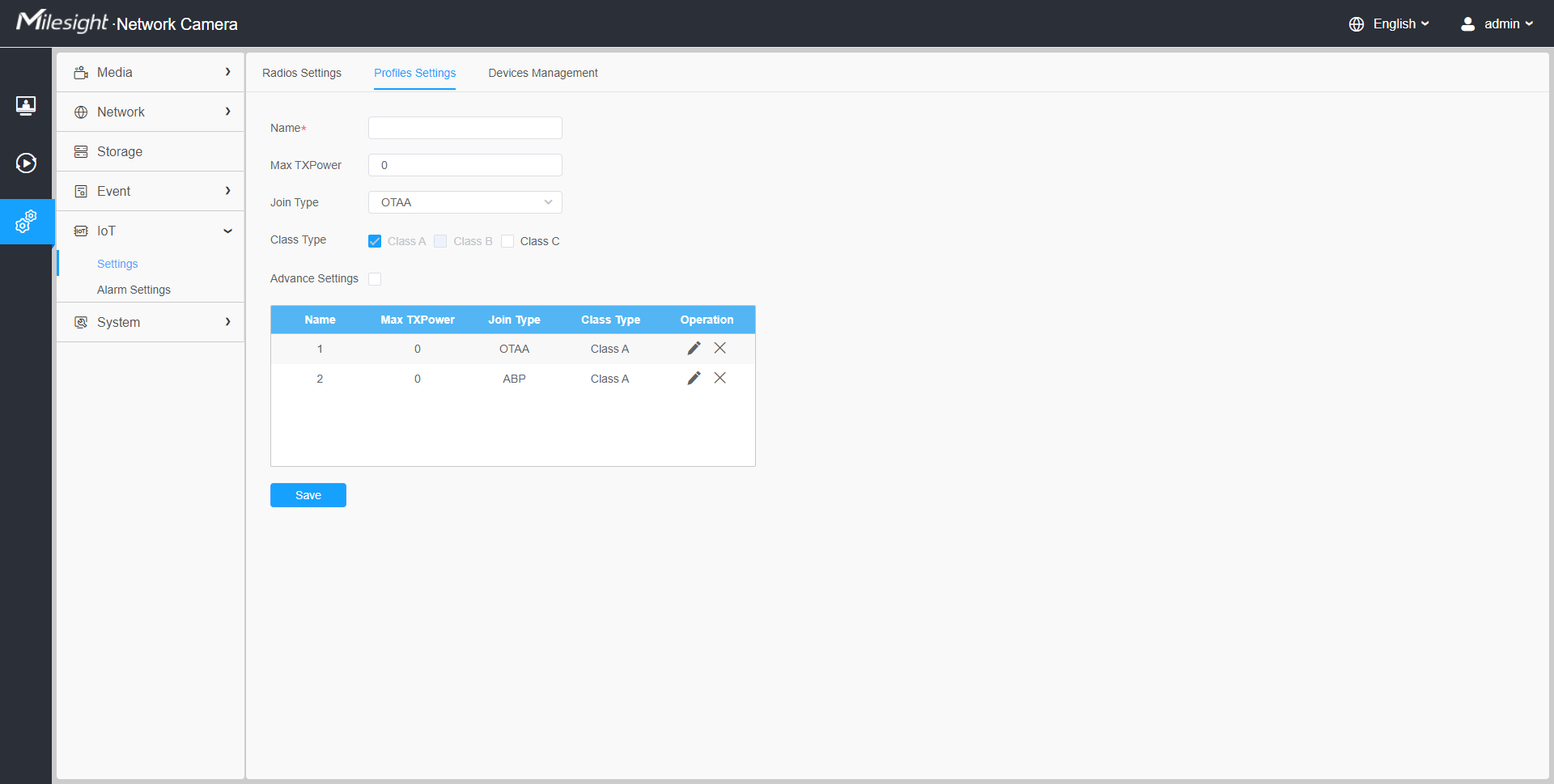
Task: Delete profile 2 using its X icon
Action: click(x=720, y=378)
